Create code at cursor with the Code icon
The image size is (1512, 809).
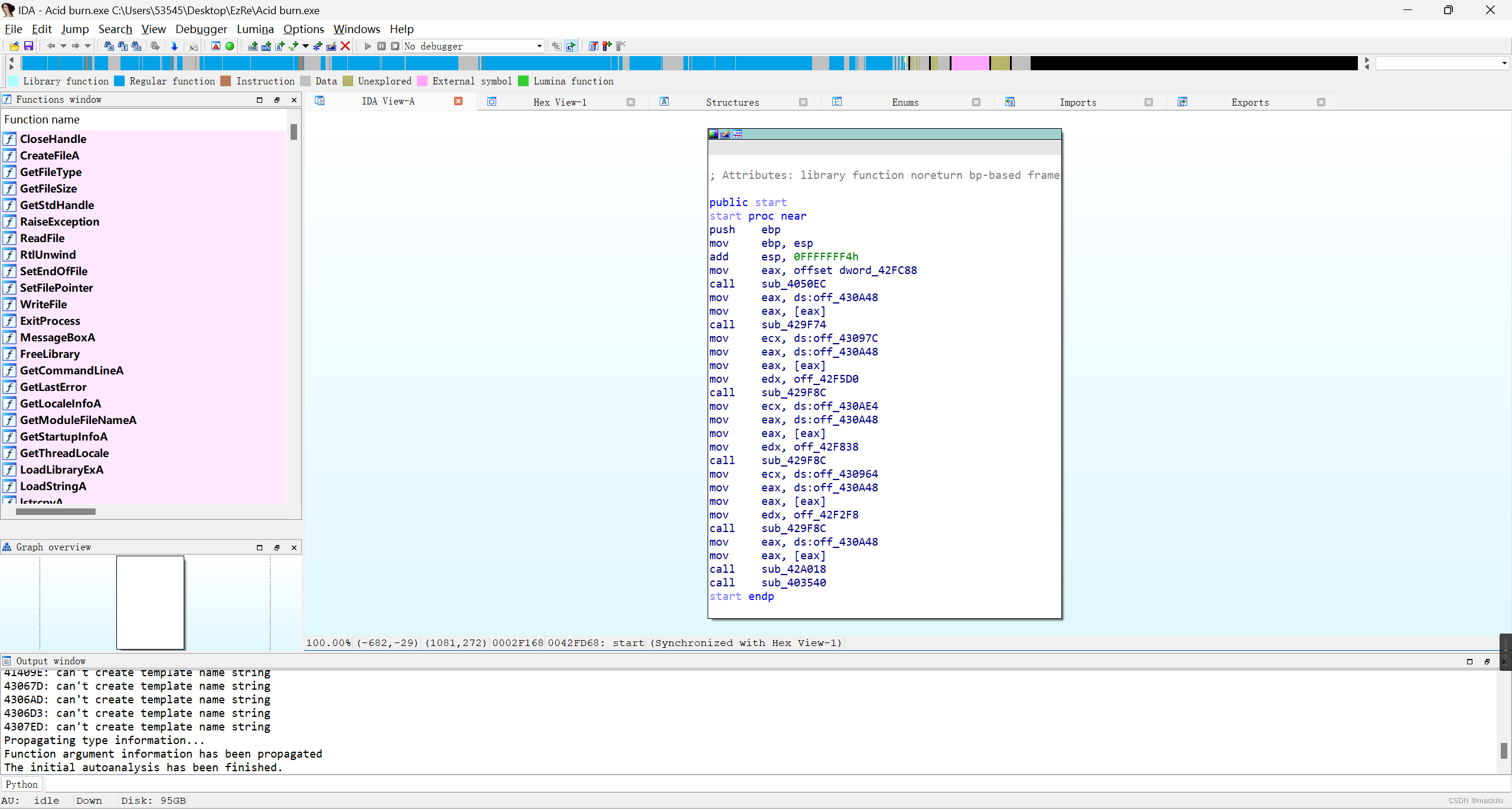(252, 46)
